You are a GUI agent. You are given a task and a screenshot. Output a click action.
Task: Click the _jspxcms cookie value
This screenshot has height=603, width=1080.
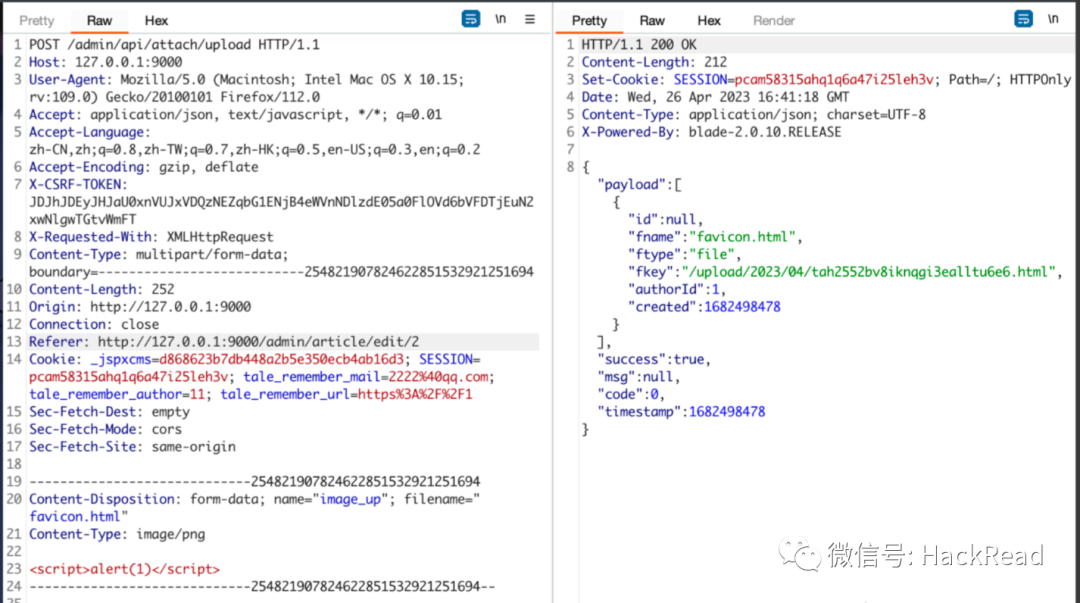click(281, 360)
